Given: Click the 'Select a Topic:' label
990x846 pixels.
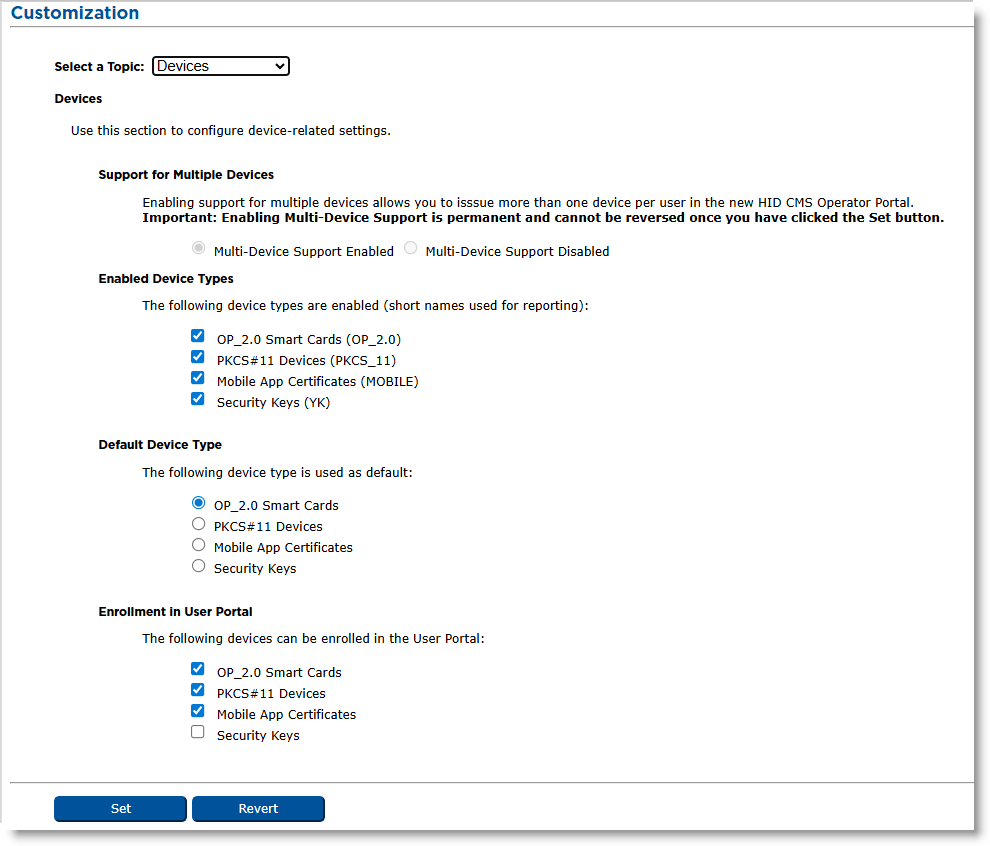Looking at the screenshot, I should pyautogui.click(x=99, y=67).
